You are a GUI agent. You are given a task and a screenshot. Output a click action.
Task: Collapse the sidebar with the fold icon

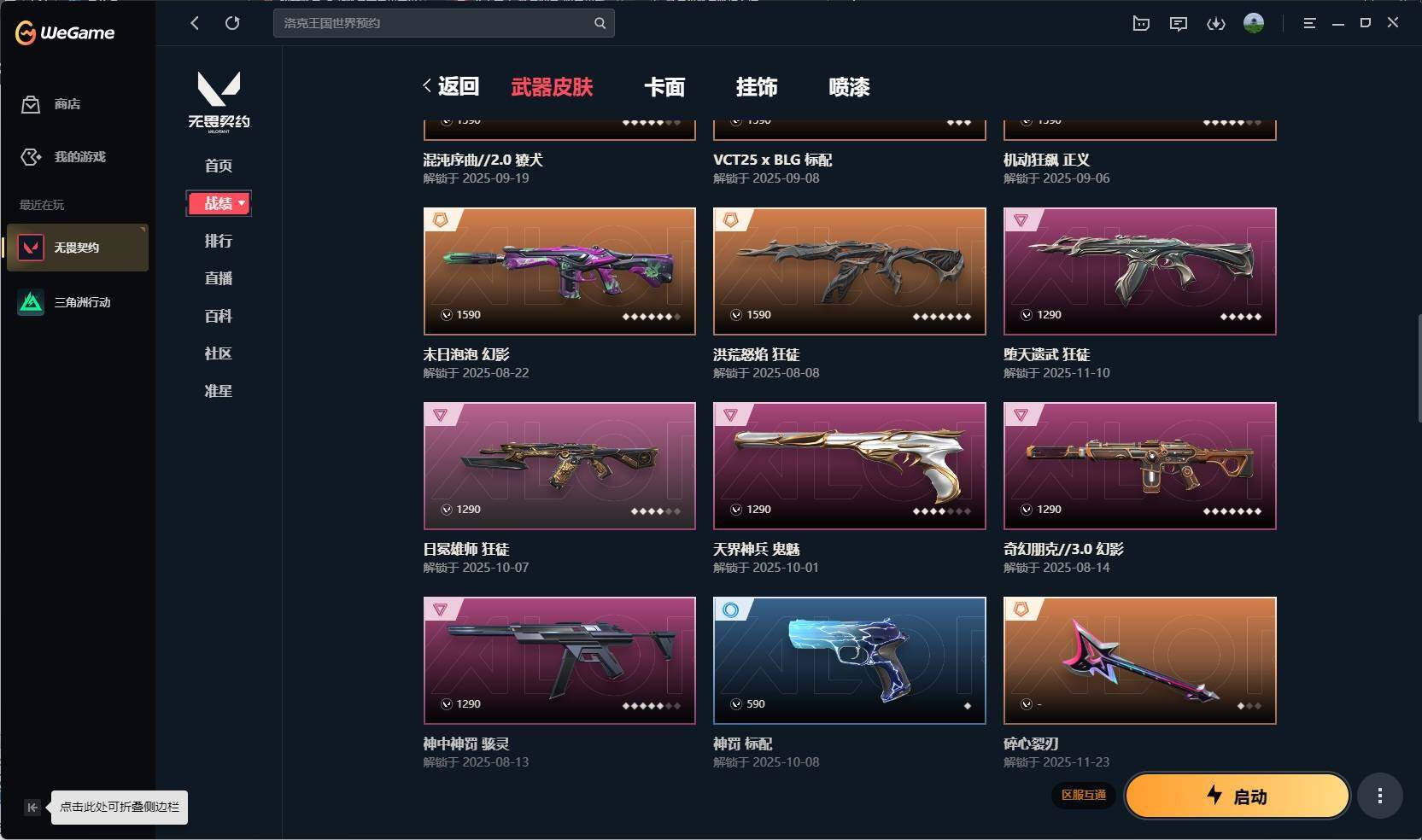point(32,807)
